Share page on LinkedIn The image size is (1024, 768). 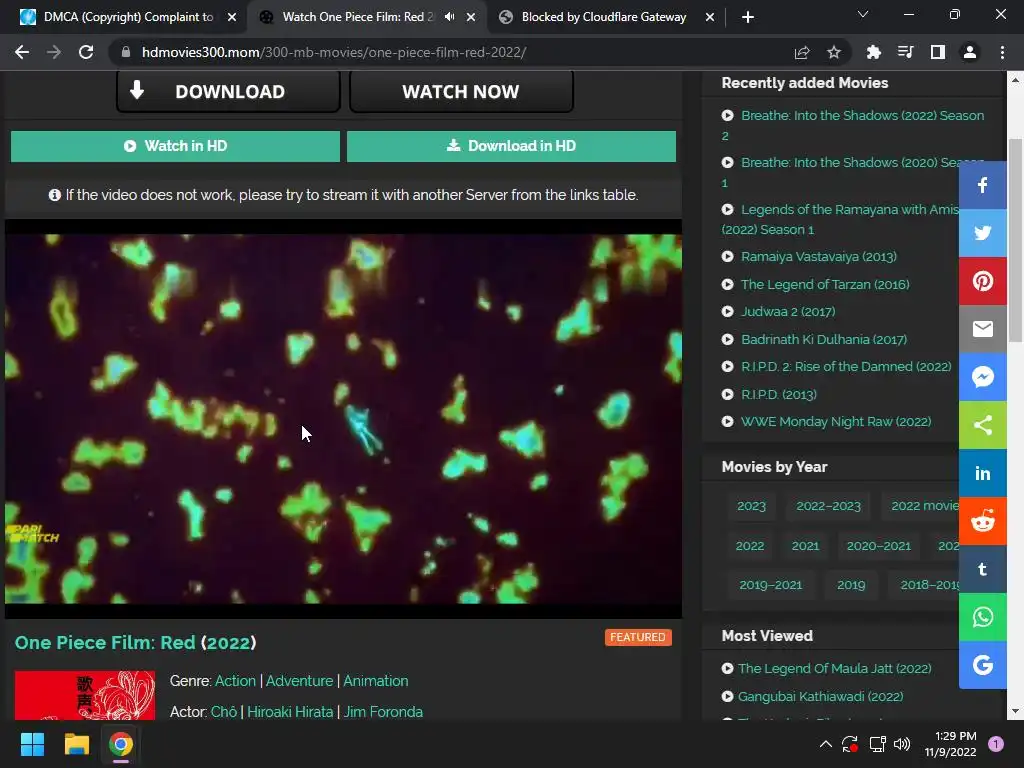point(982,473)
